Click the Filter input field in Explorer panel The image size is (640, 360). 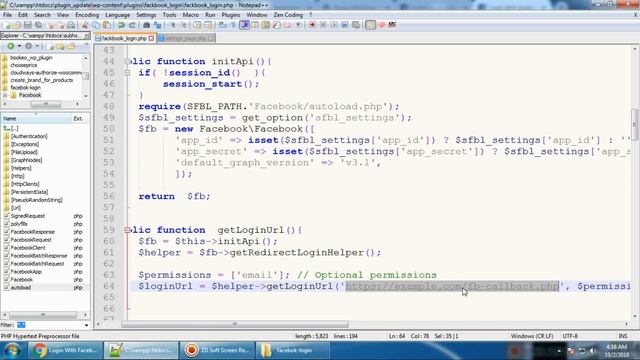click(x=49, y=325)
